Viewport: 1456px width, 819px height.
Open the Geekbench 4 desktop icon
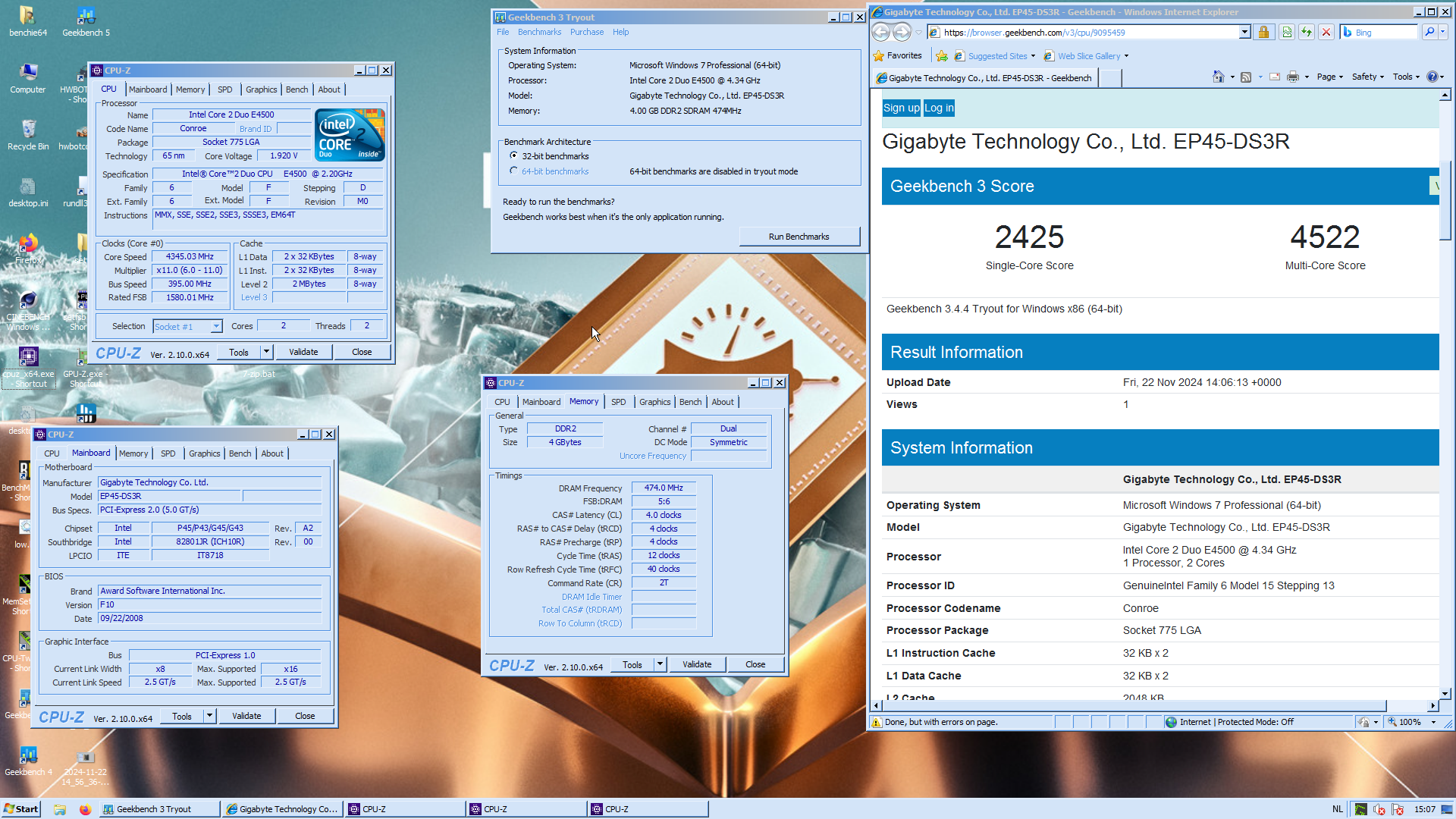[28, 761]
